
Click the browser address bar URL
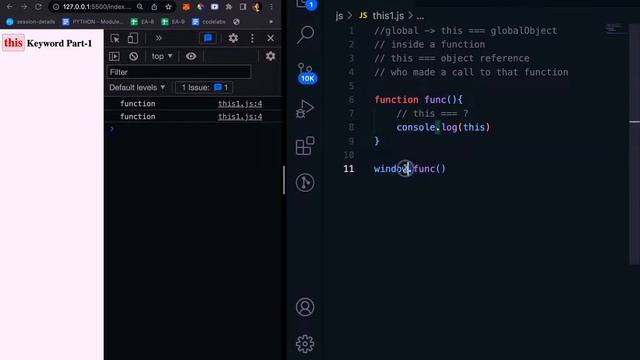(97, 7)
